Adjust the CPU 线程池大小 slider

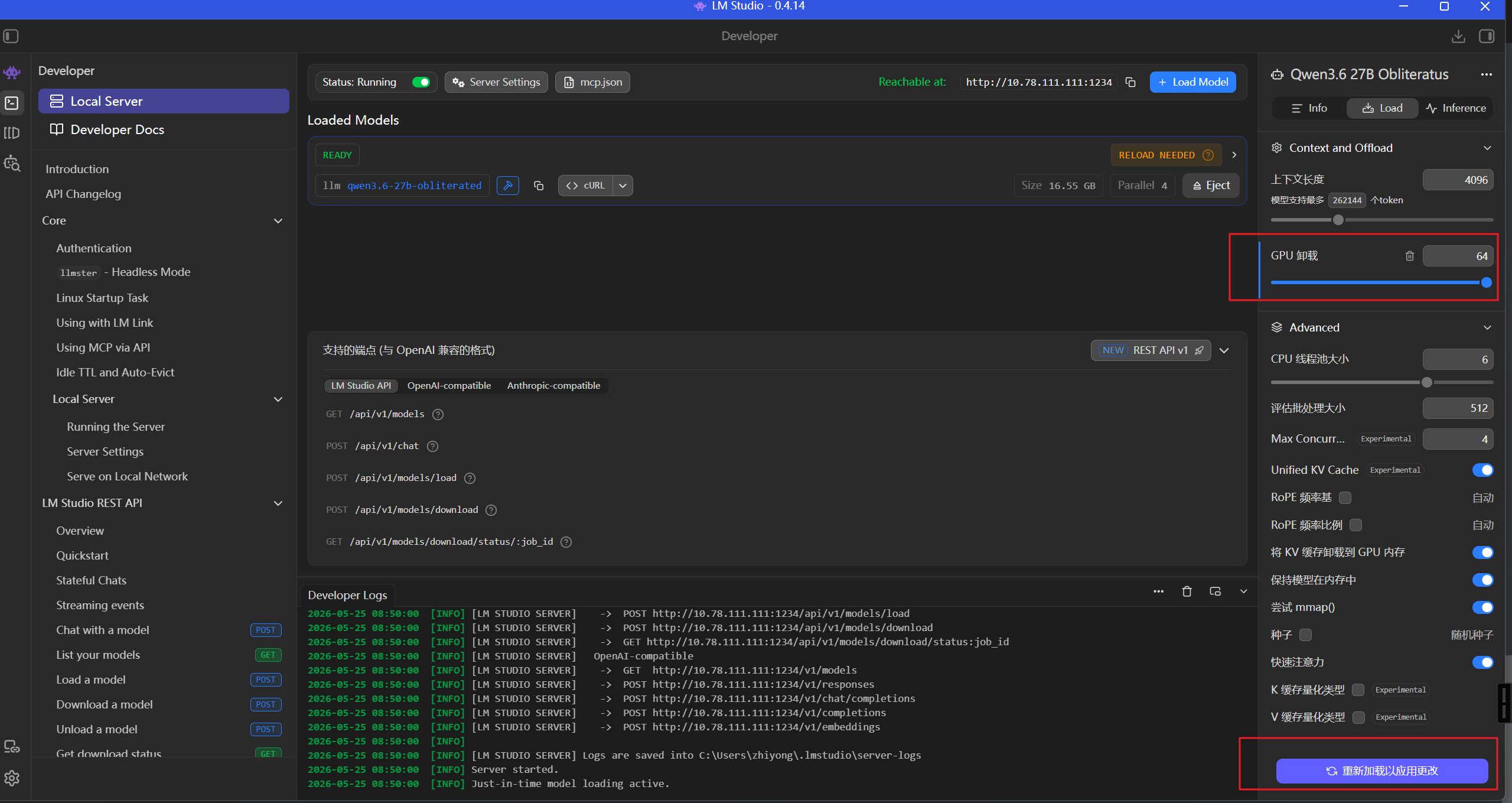click(1427, 382)
